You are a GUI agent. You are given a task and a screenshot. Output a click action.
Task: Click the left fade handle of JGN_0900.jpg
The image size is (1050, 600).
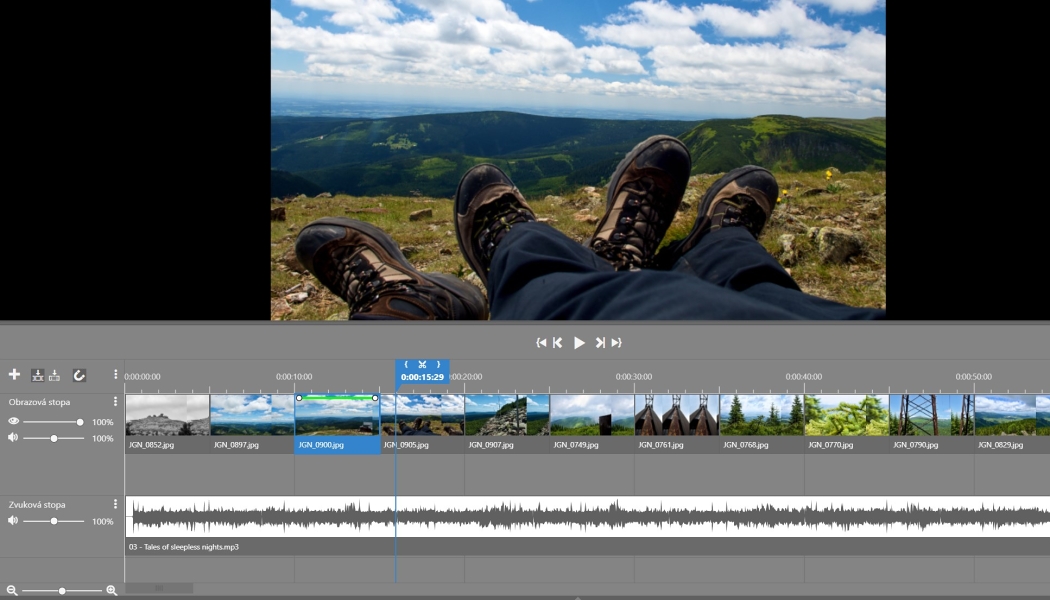click(299, 398)
